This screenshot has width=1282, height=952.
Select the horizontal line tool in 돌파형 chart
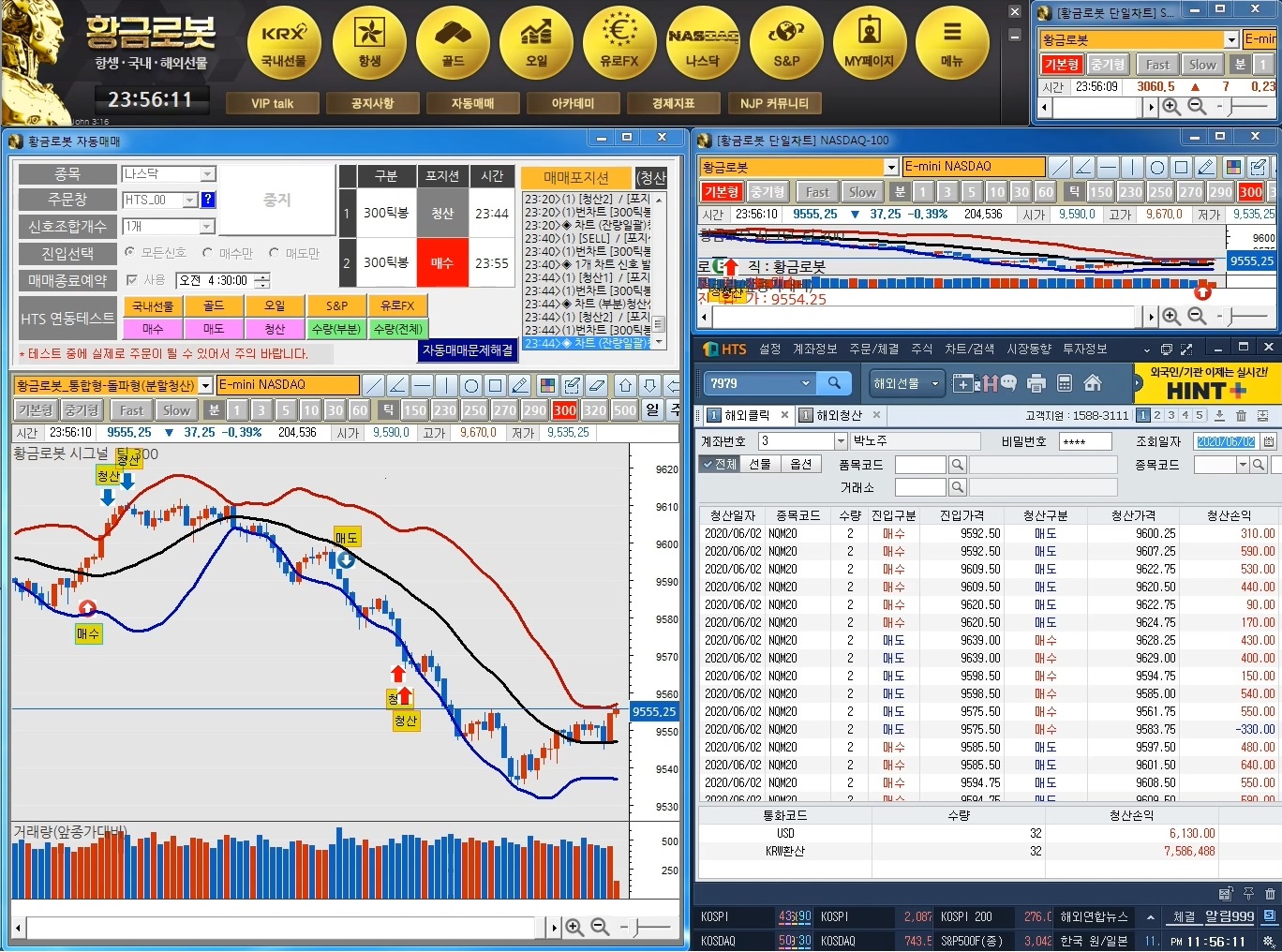[x=422, y=385]
